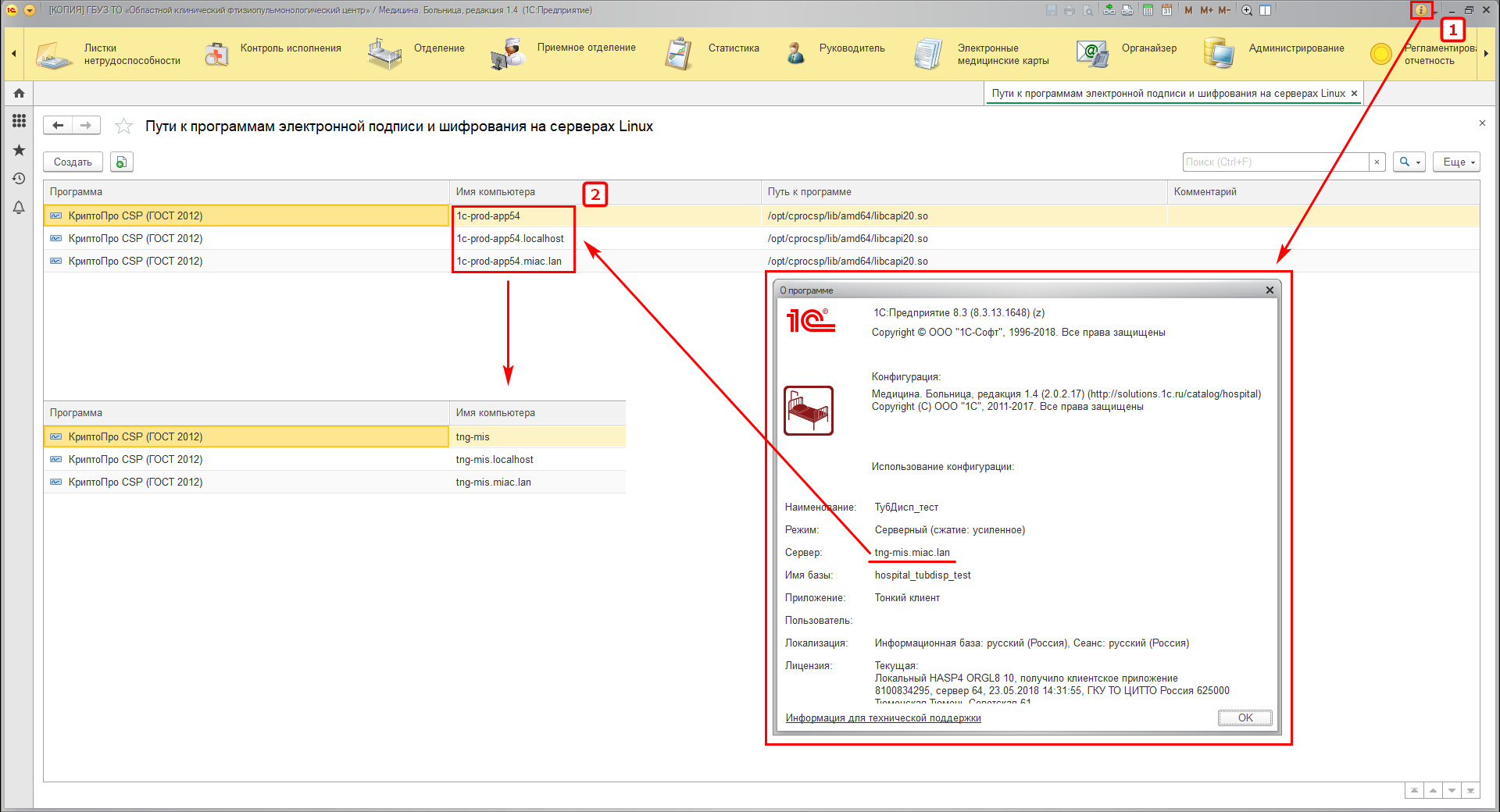Add form to favorites with star outline
The image size is (1500, 812).
click(123, 126)
